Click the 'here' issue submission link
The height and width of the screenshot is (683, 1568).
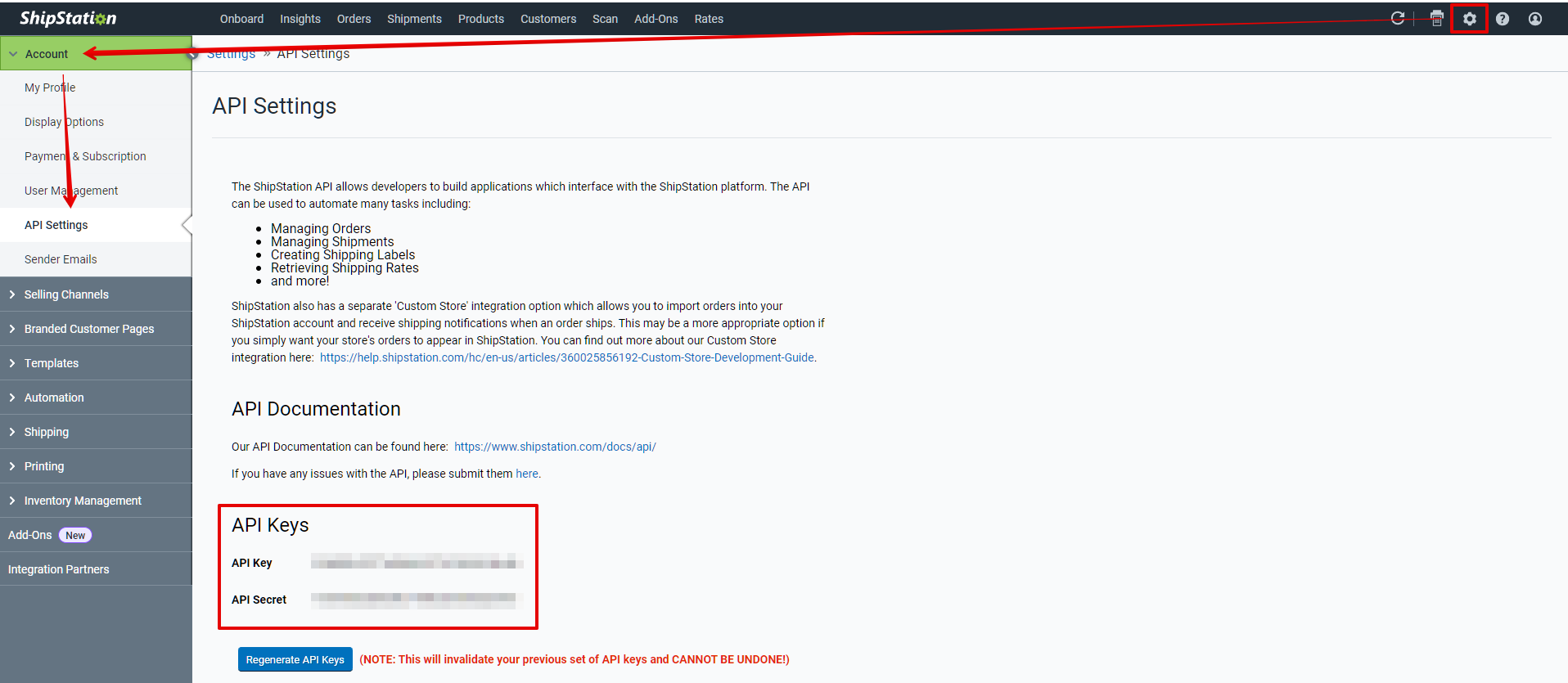[x=527, y=474]
